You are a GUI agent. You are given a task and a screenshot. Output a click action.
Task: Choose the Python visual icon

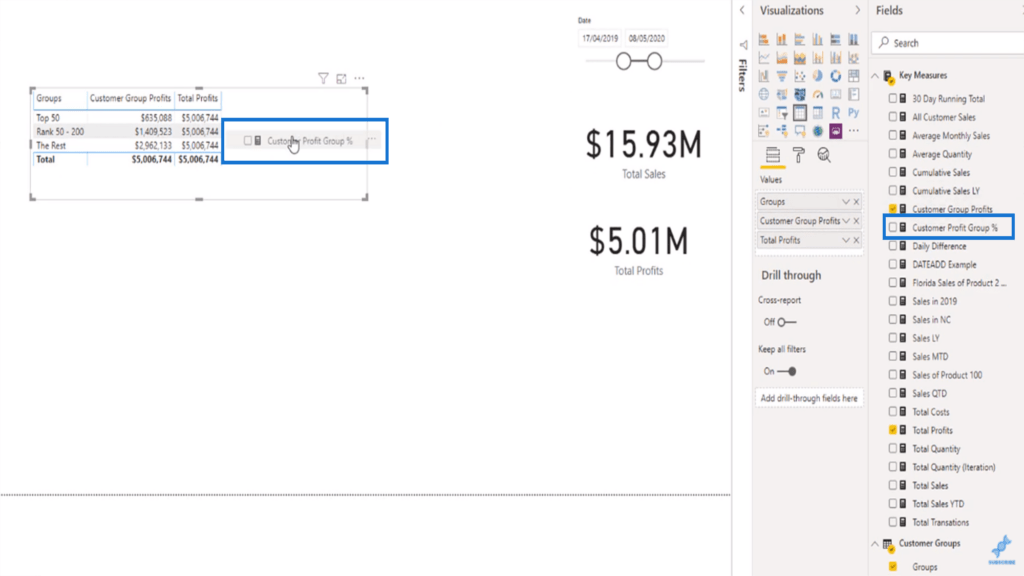coord(853,112)
